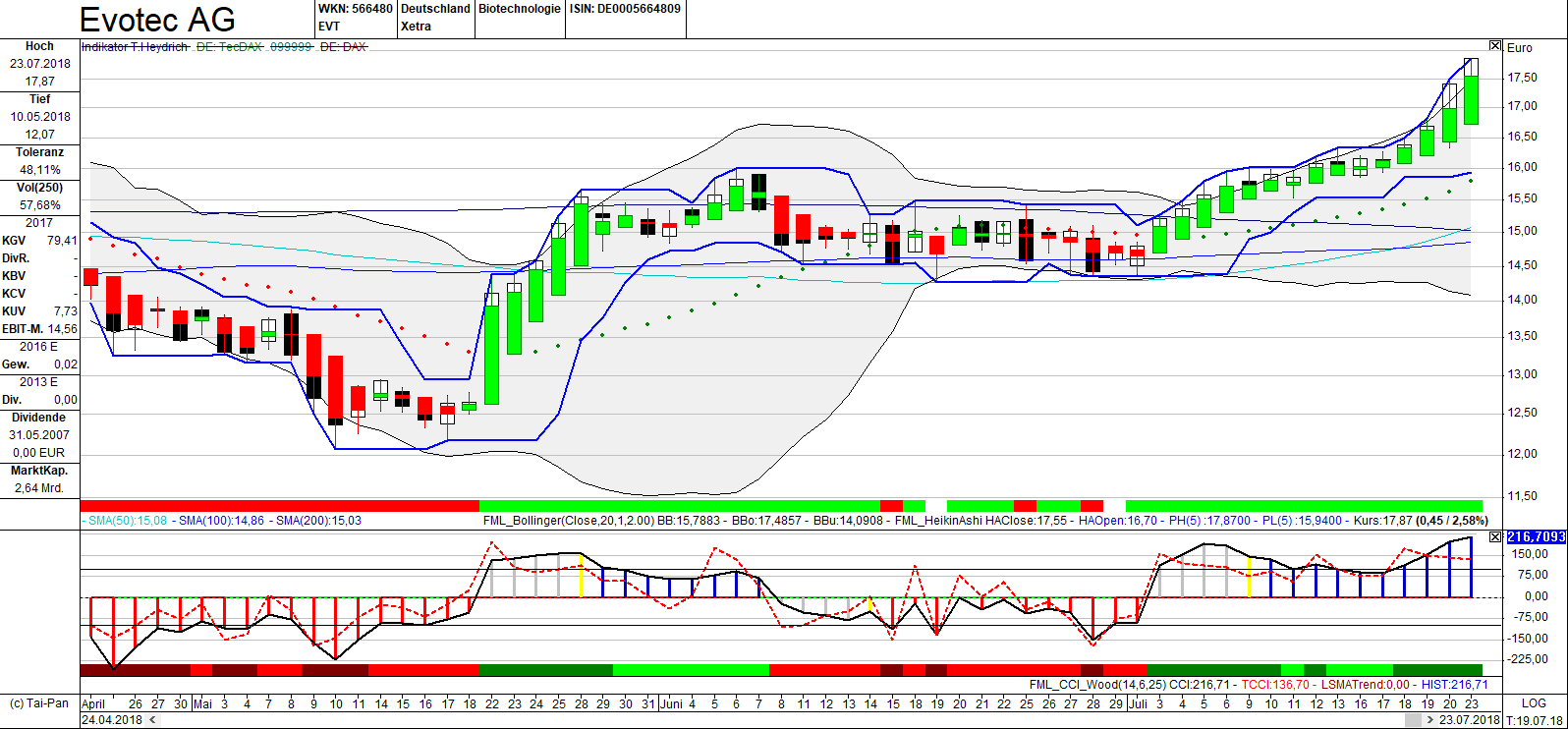Image resolution: width=1568 pixels, height=729 pixels.
Task: Click the DE: TecDAX legend entry
Action: [x=230, y=47]
